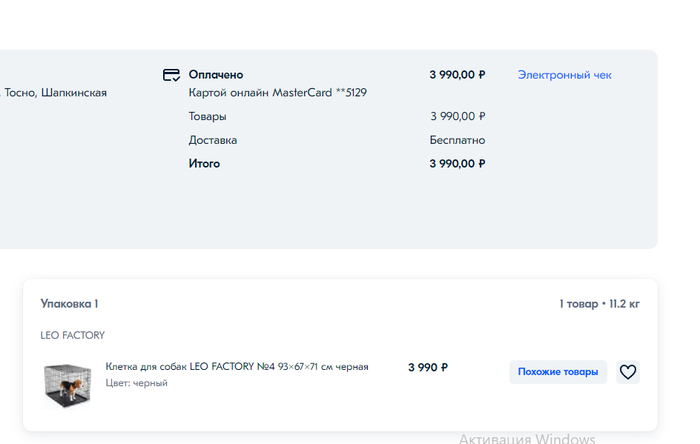Viewport: 700px width, 444px height.
Task: Open the dog cage product thumbnail
Action: pos(67,385)
